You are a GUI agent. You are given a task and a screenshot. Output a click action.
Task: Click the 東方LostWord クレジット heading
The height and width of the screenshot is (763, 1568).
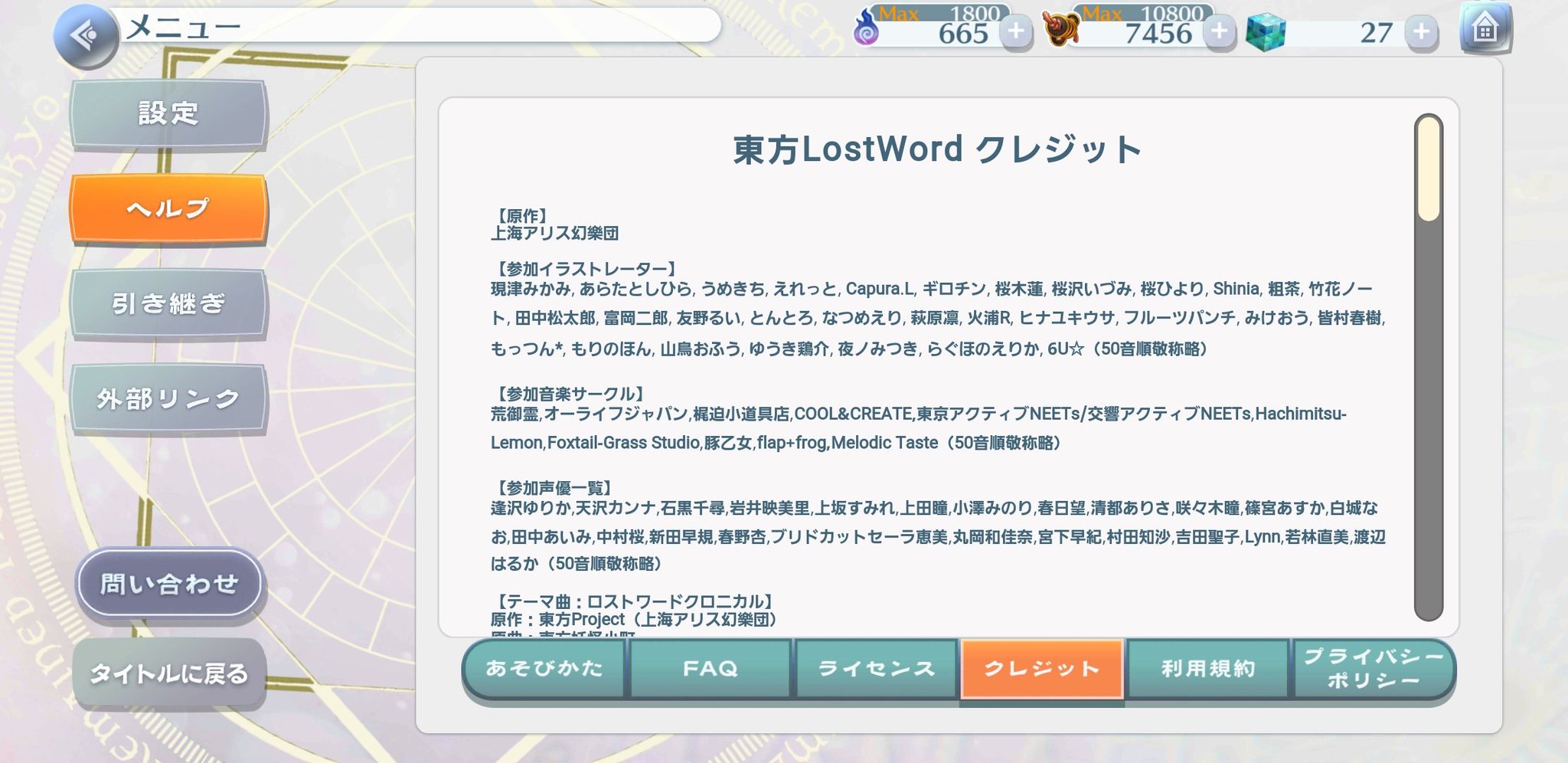[x=938, y=149]
